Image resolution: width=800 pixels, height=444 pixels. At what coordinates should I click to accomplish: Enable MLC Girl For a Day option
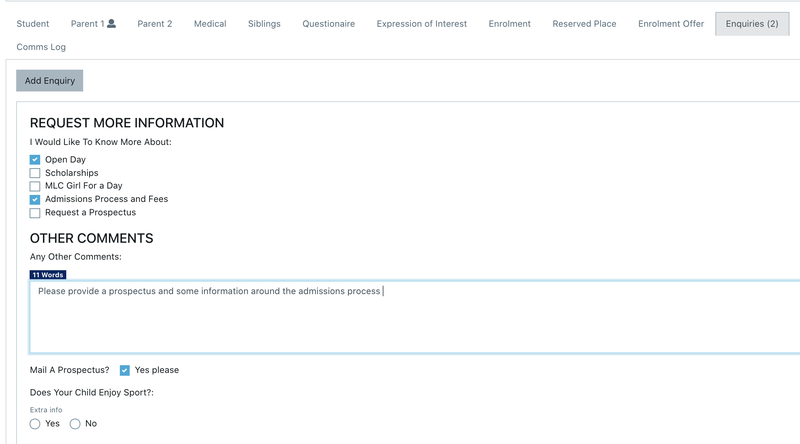click(35, 186)
